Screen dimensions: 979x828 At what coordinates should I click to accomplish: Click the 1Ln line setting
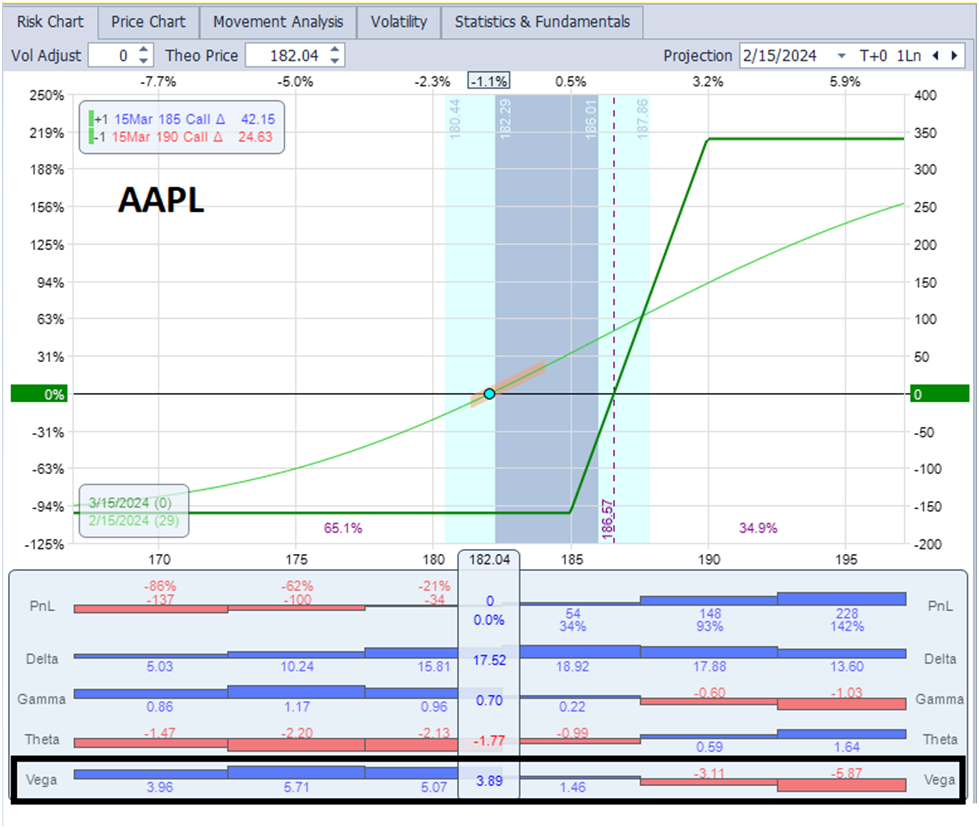[909, 56]
